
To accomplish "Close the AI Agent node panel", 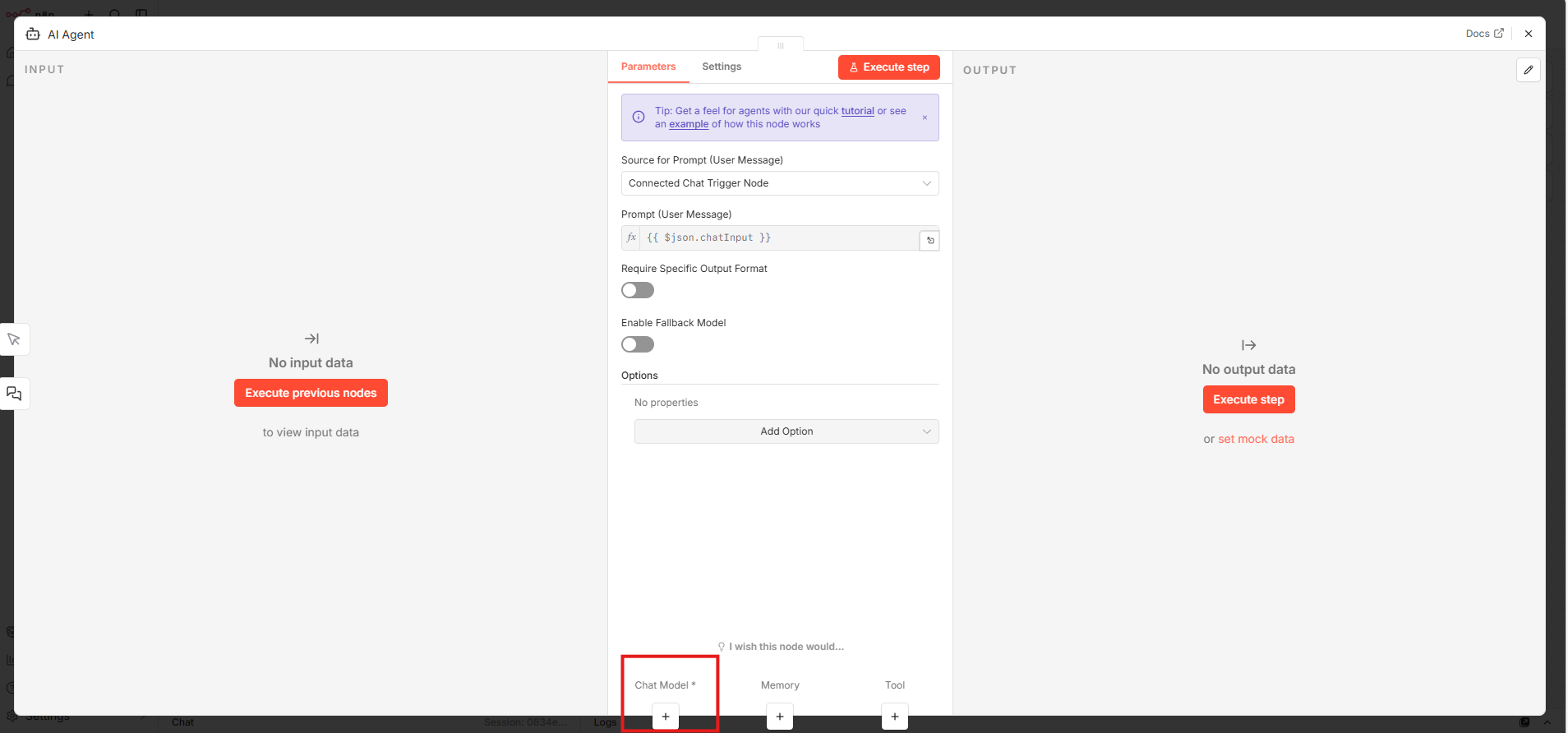I will (x=1528, y=34).
